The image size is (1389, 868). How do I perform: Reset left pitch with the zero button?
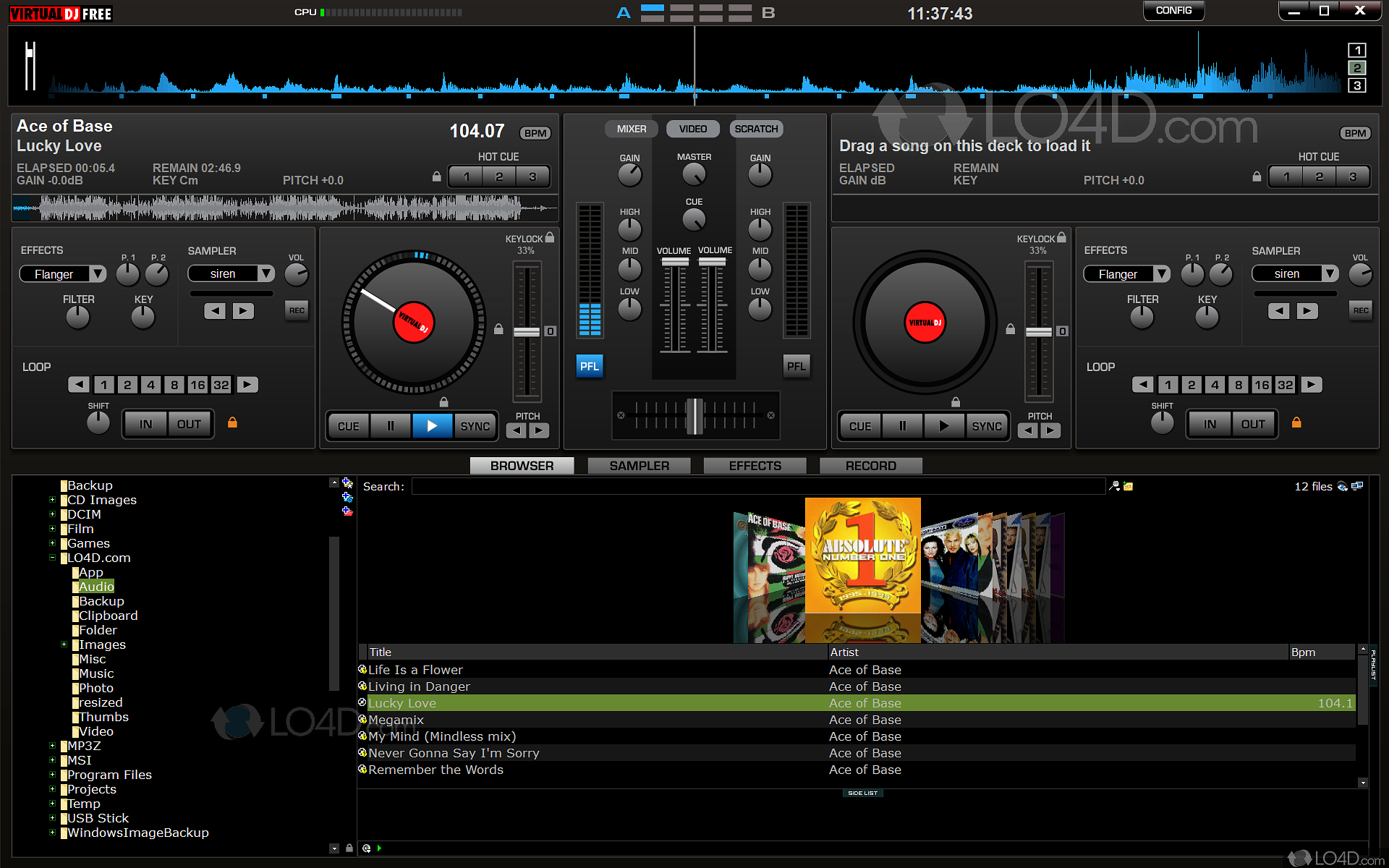tap(551, 331)
